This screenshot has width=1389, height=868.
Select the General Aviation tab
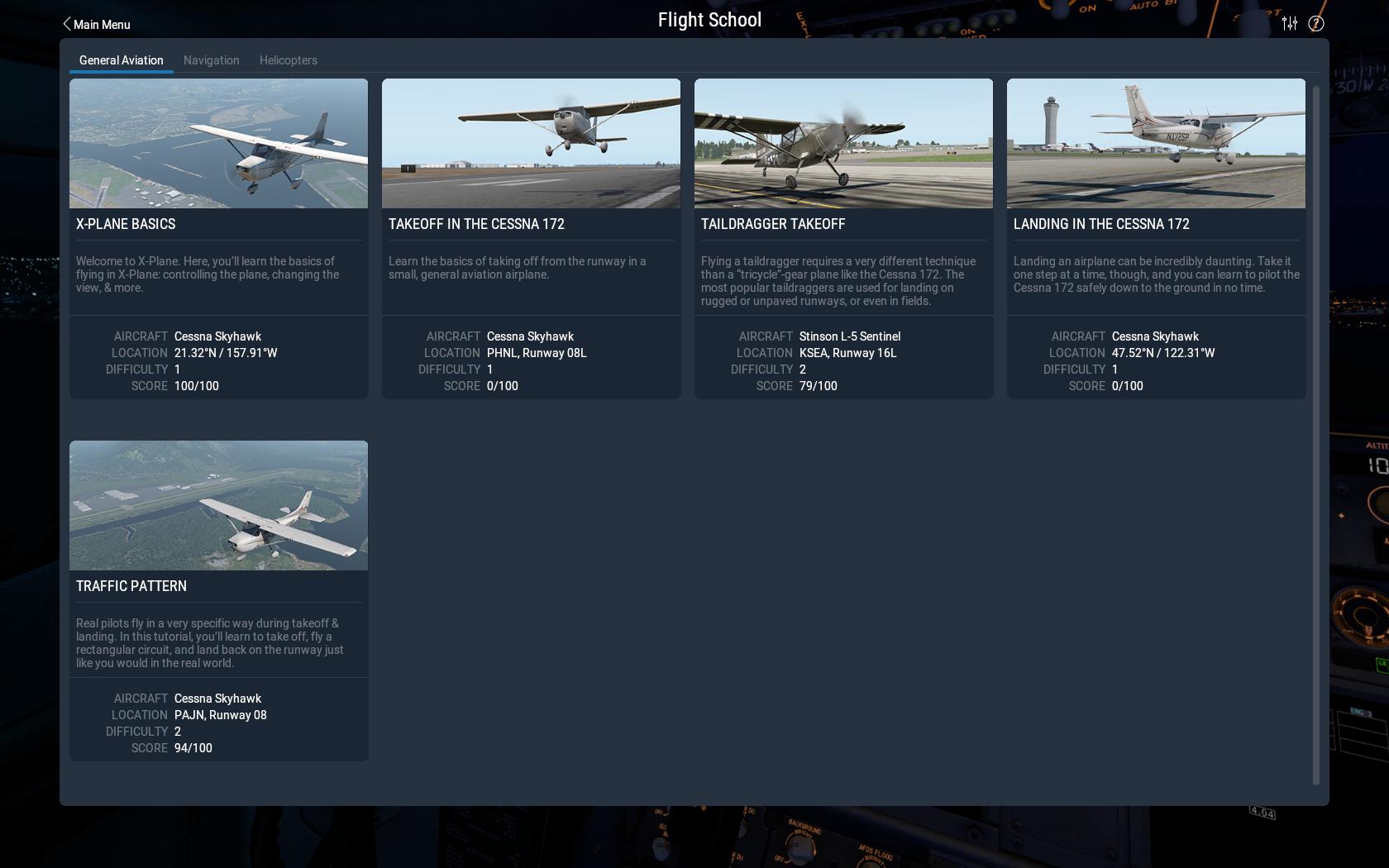122,60
